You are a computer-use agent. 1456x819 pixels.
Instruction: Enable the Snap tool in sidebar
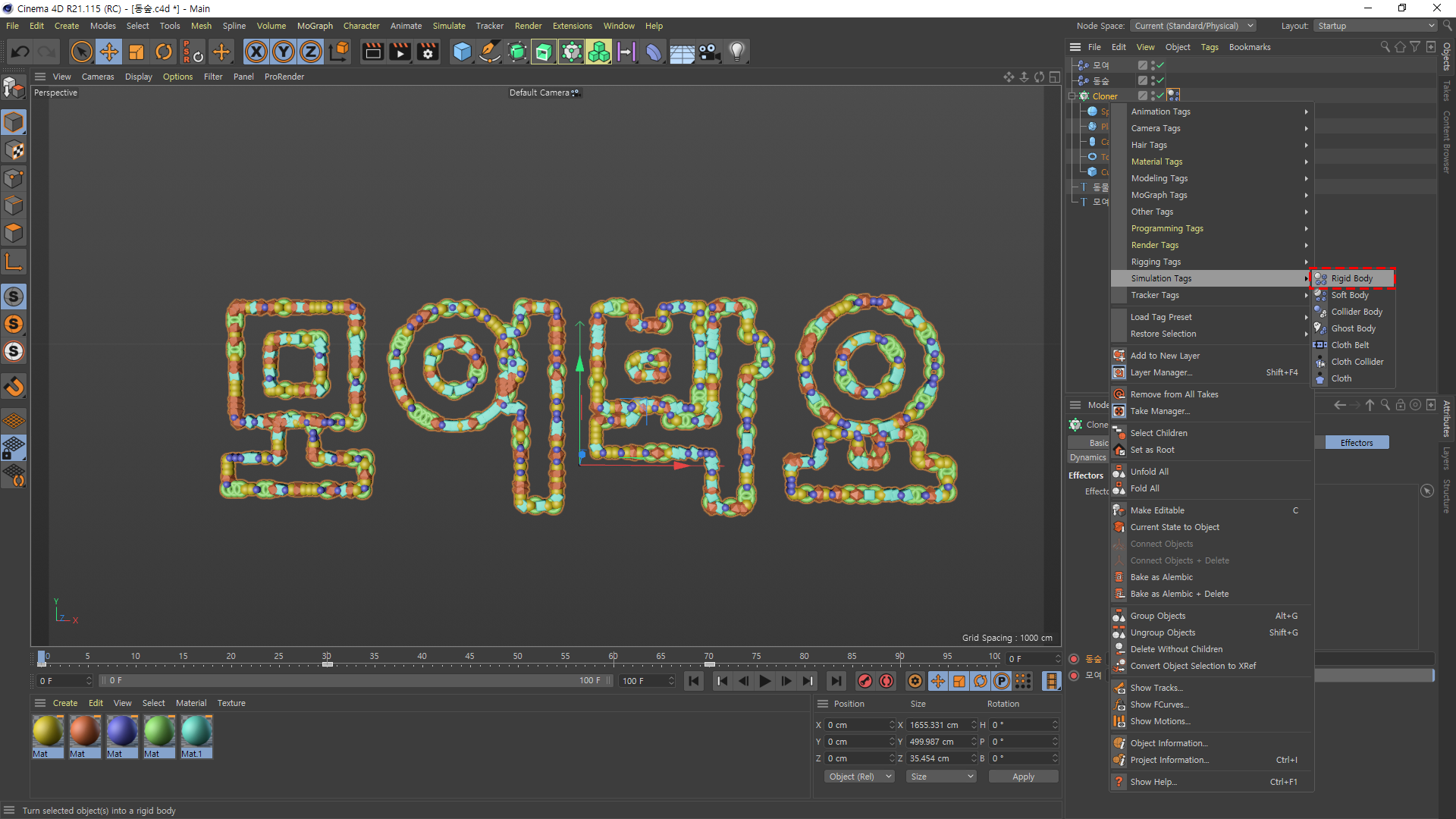(14, 387)
